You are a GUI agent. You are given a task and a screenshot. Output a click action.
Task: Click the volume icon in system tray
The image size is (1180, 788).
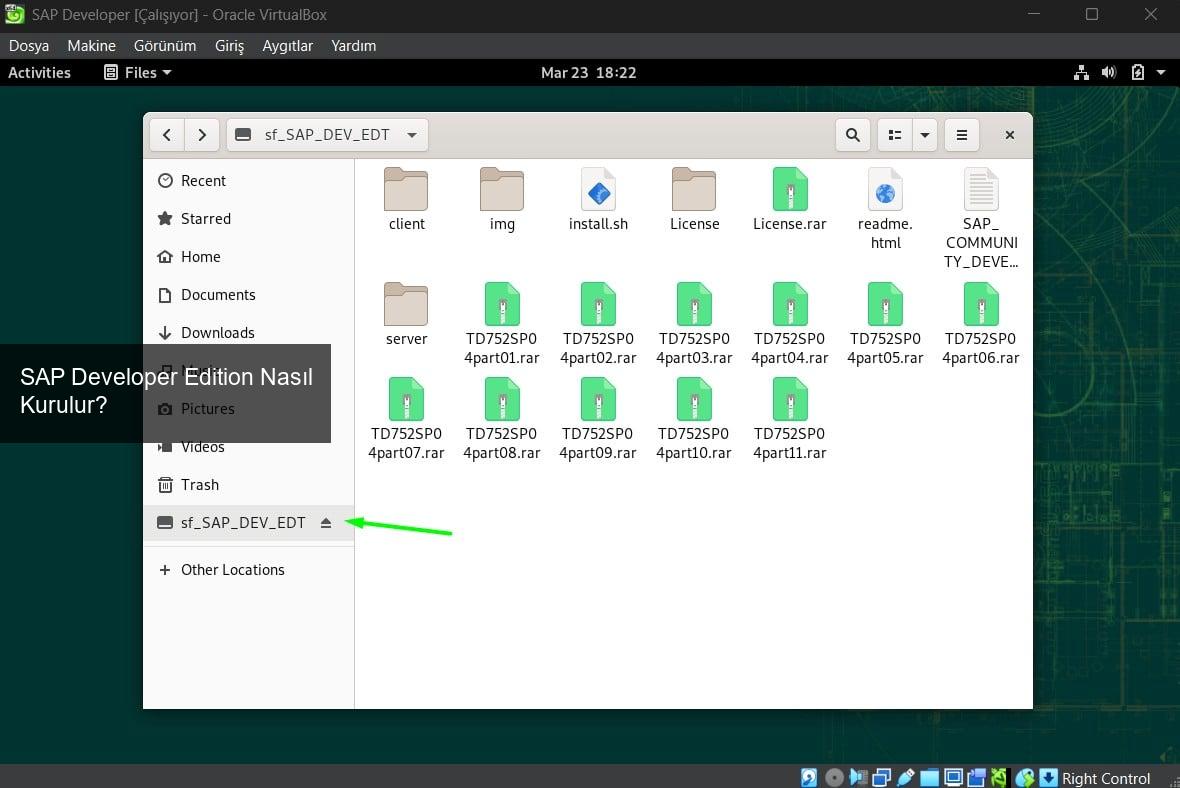coord(1108,72)
